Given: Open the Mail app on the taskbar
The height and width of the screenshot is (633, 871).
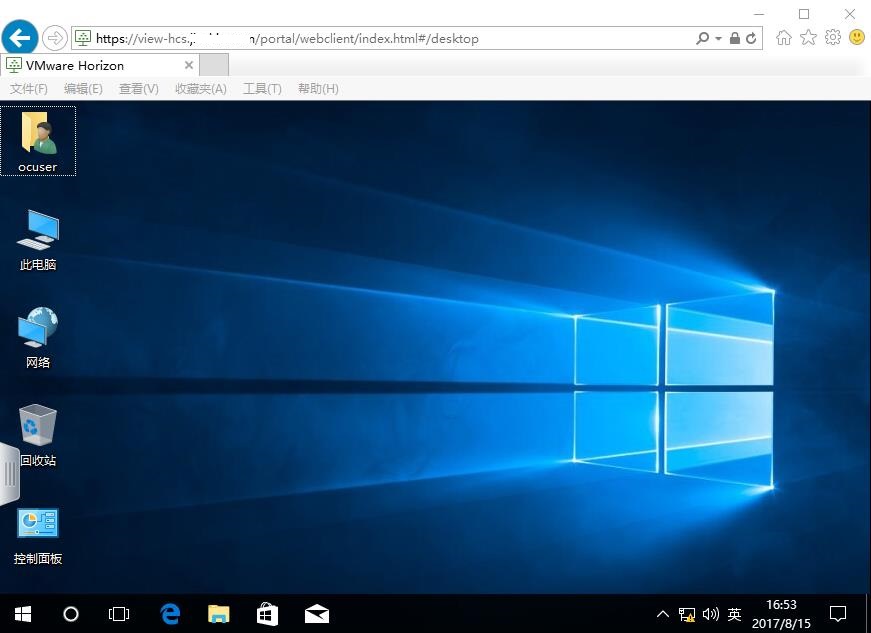Looking at the screenshot, I should [316, 613].
